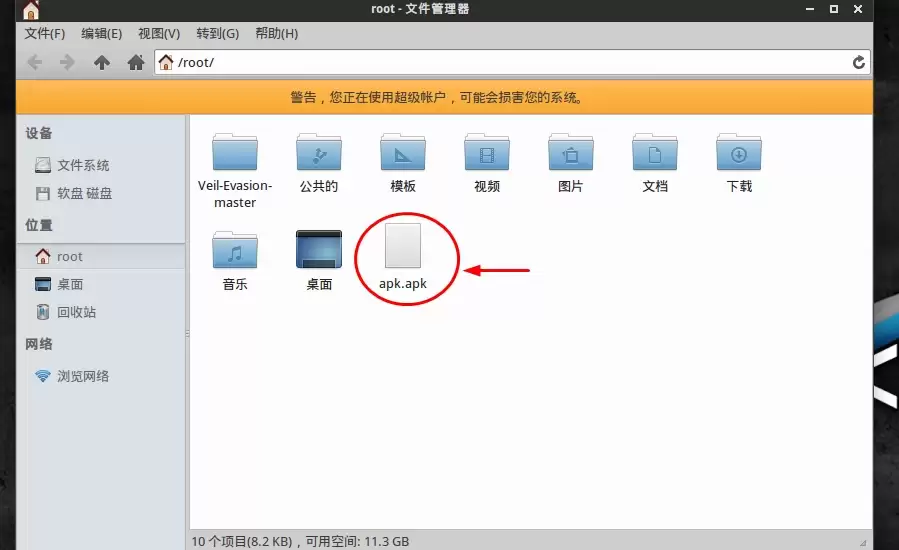
Task: Minimize the file manager window
Action: pyautogui.click(x=810, y=9)
